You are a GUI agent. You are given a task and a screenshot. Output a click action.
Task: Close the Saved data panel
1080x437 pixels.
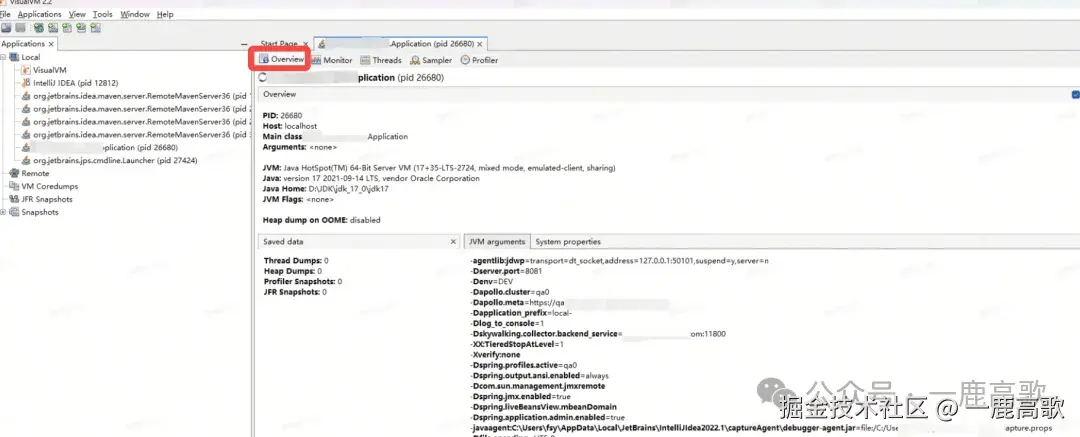pos(453,242)
